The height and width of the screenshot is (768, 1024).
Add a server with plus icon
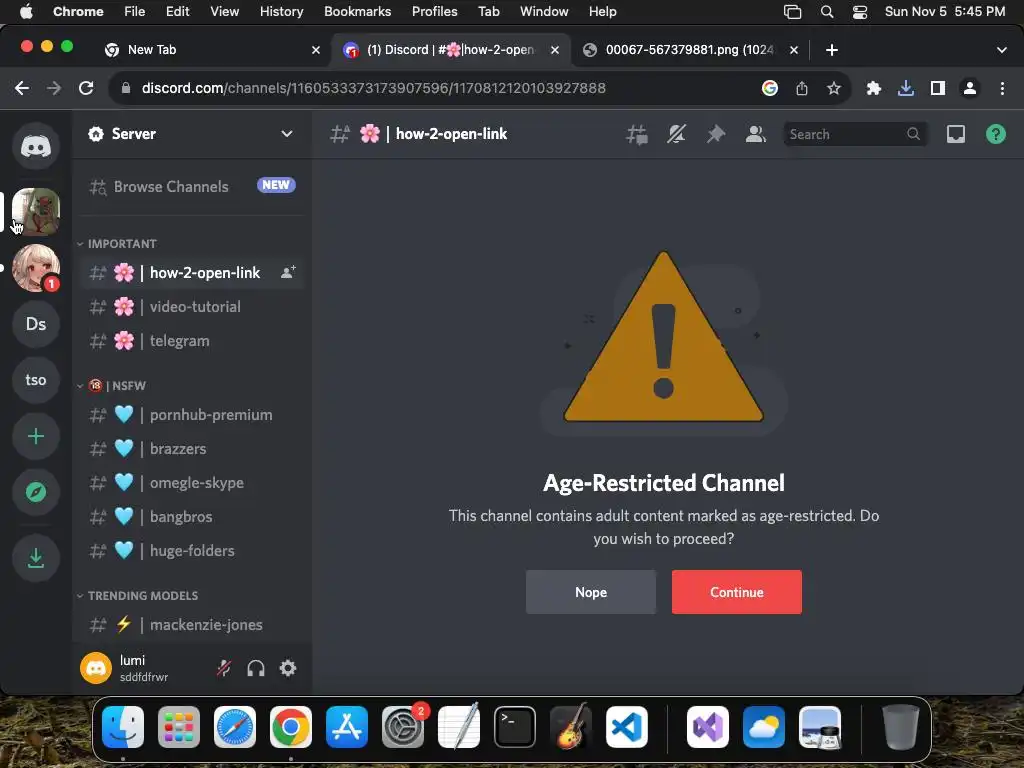click(36, 436)
